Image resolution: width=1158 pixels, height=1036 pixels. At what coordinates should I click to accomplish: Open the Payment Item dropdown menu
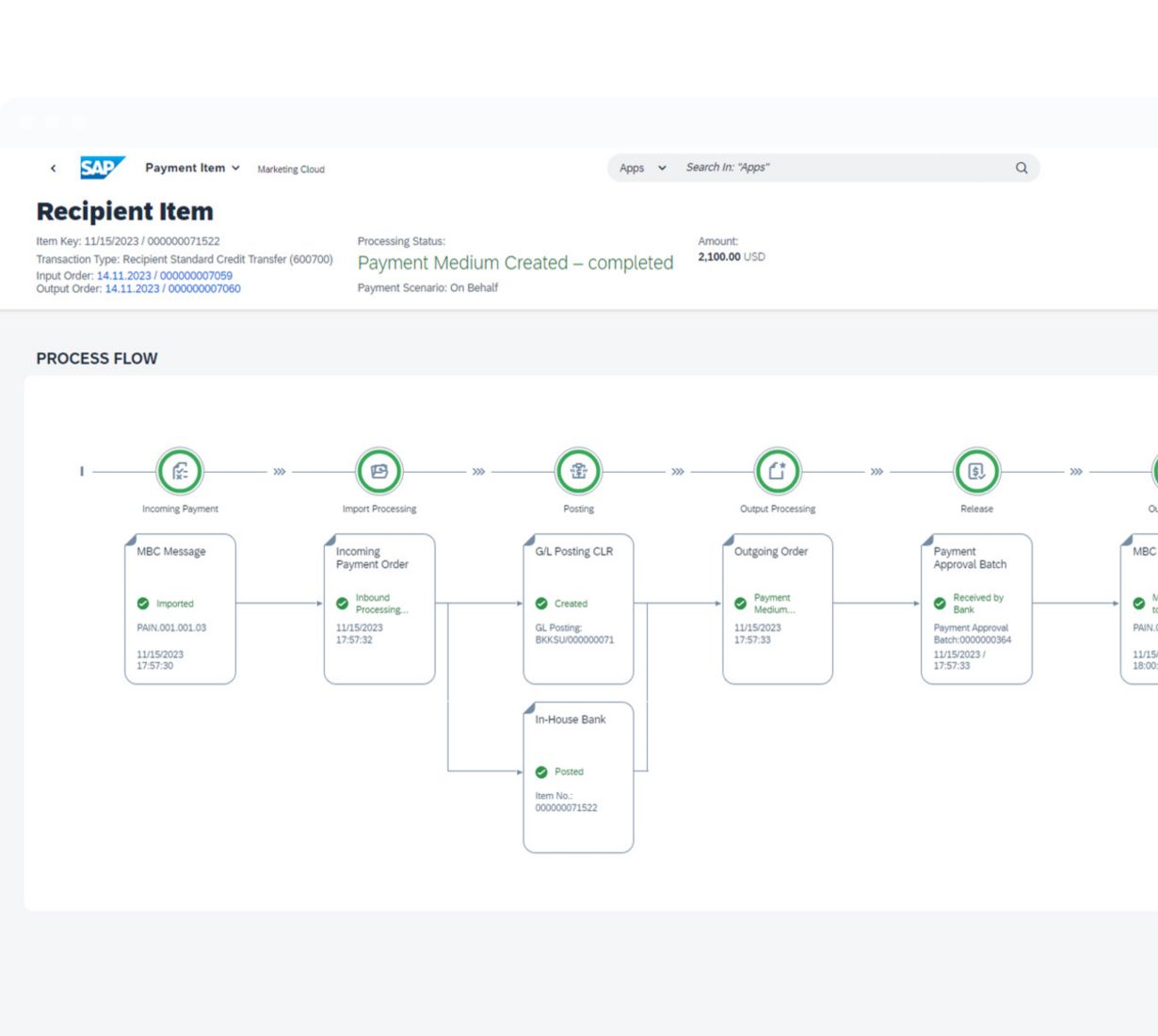(x=192, y=168)
